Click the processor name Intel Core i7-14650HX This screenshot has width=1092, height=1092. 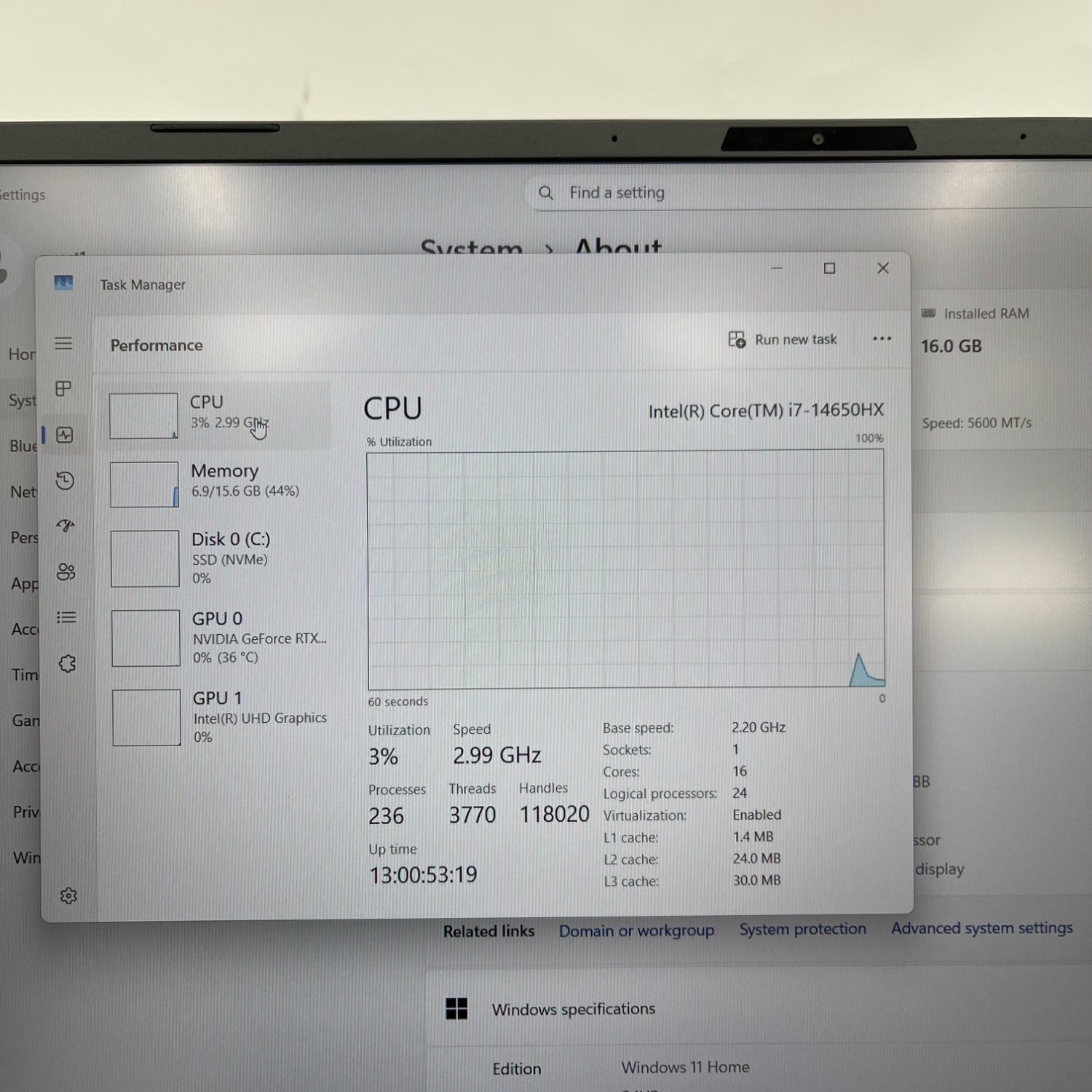766,411
